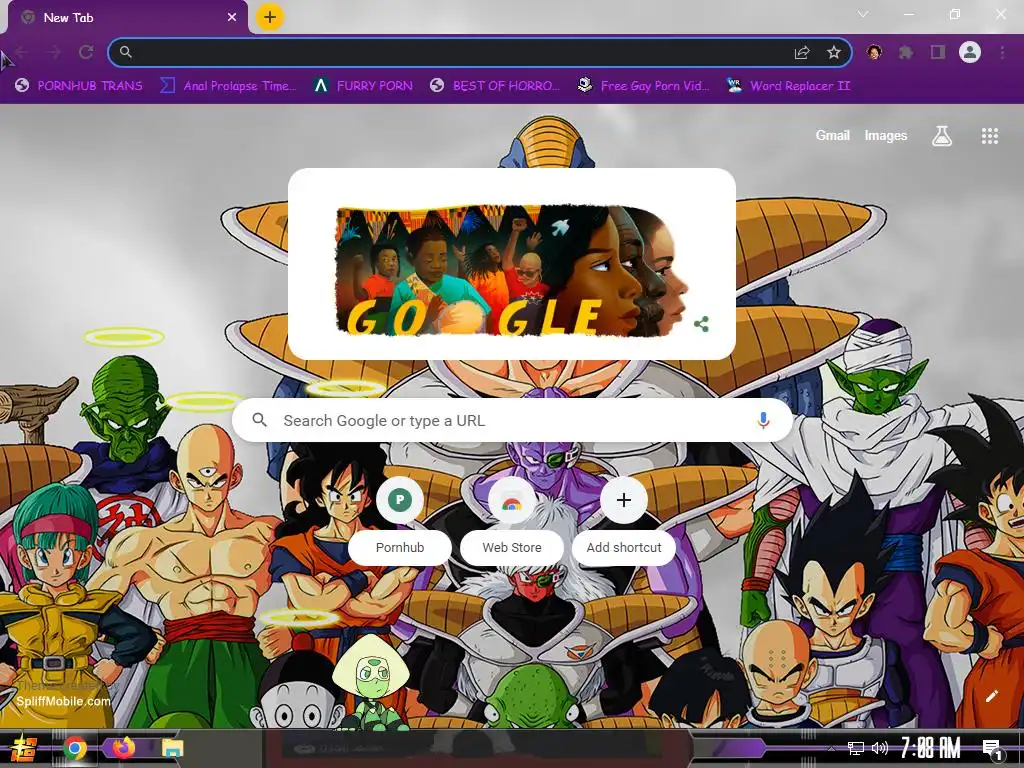Open a new tab with plus button

coord(270,17)
